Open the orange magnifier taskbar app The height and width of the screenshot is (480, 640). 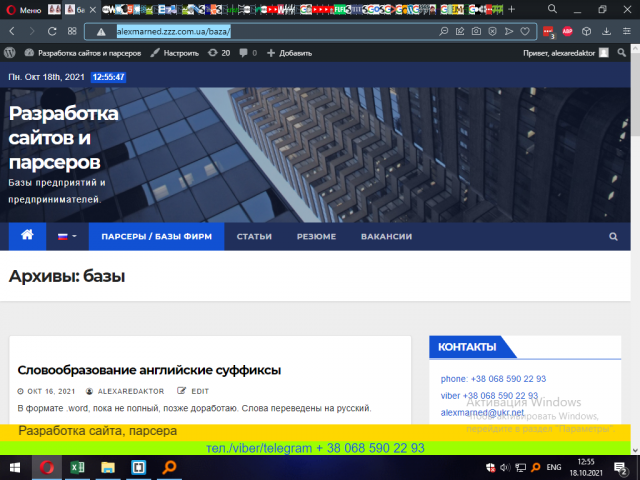169,467
